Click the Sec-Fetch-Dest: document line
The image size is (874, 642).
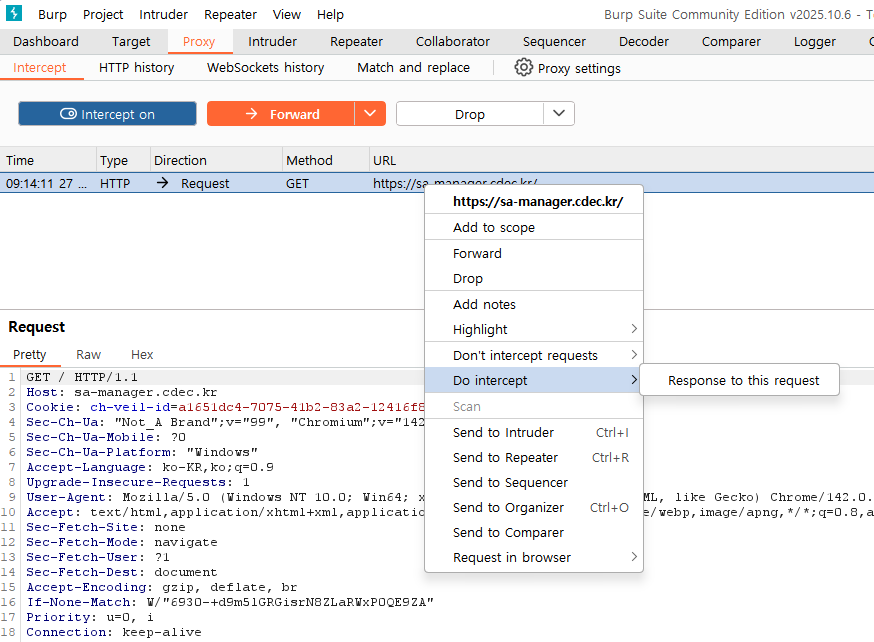[122, 572]
